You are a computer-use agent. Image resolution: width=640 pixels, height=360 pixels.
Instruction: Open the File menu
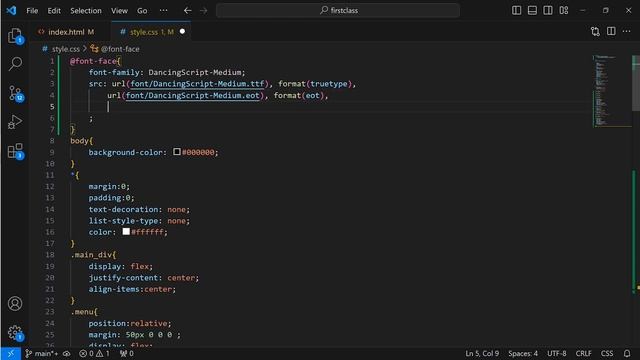[32, 11]
